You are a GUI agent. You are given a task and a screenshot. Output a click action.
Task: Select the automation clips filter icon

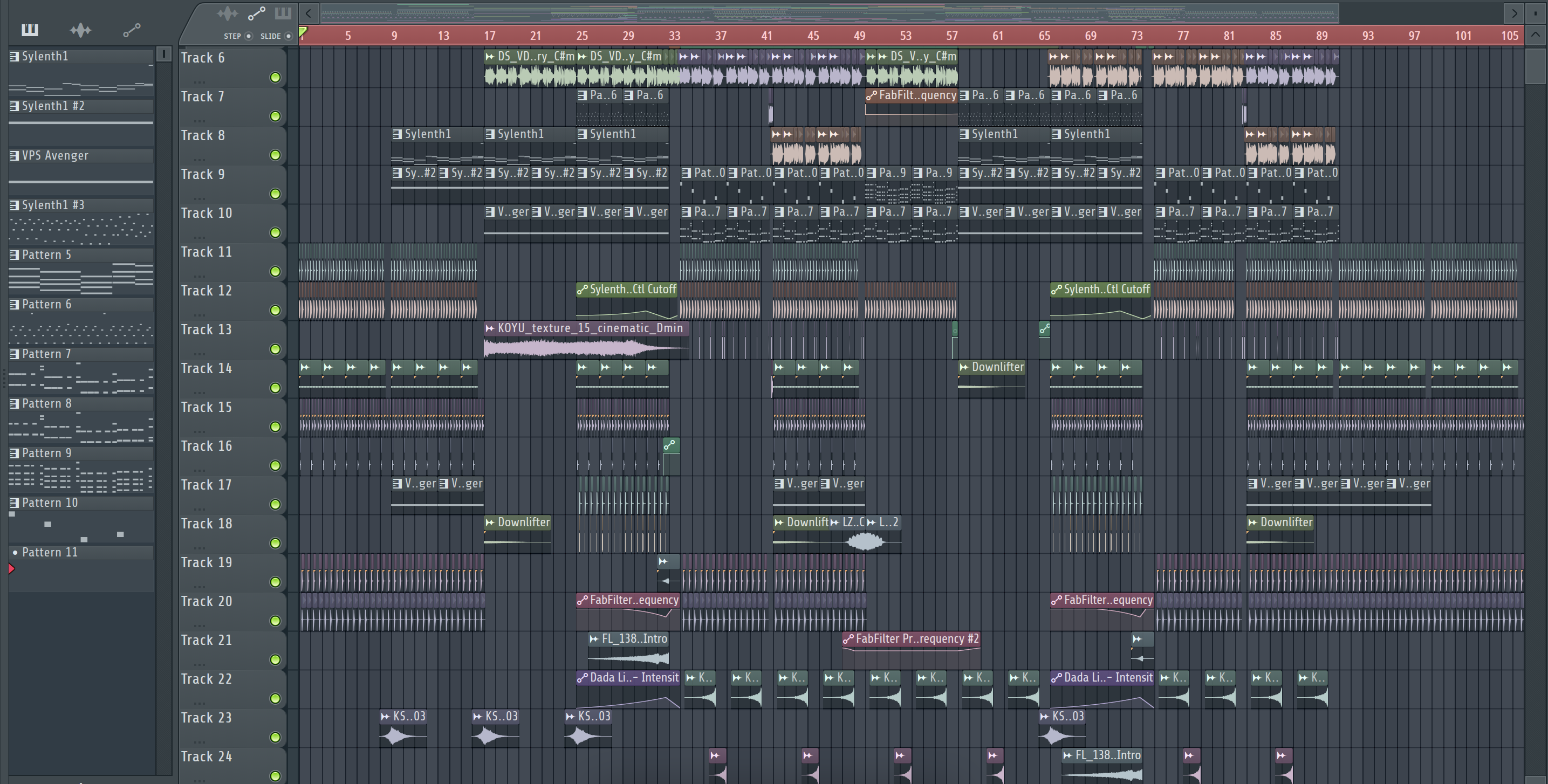132,30
